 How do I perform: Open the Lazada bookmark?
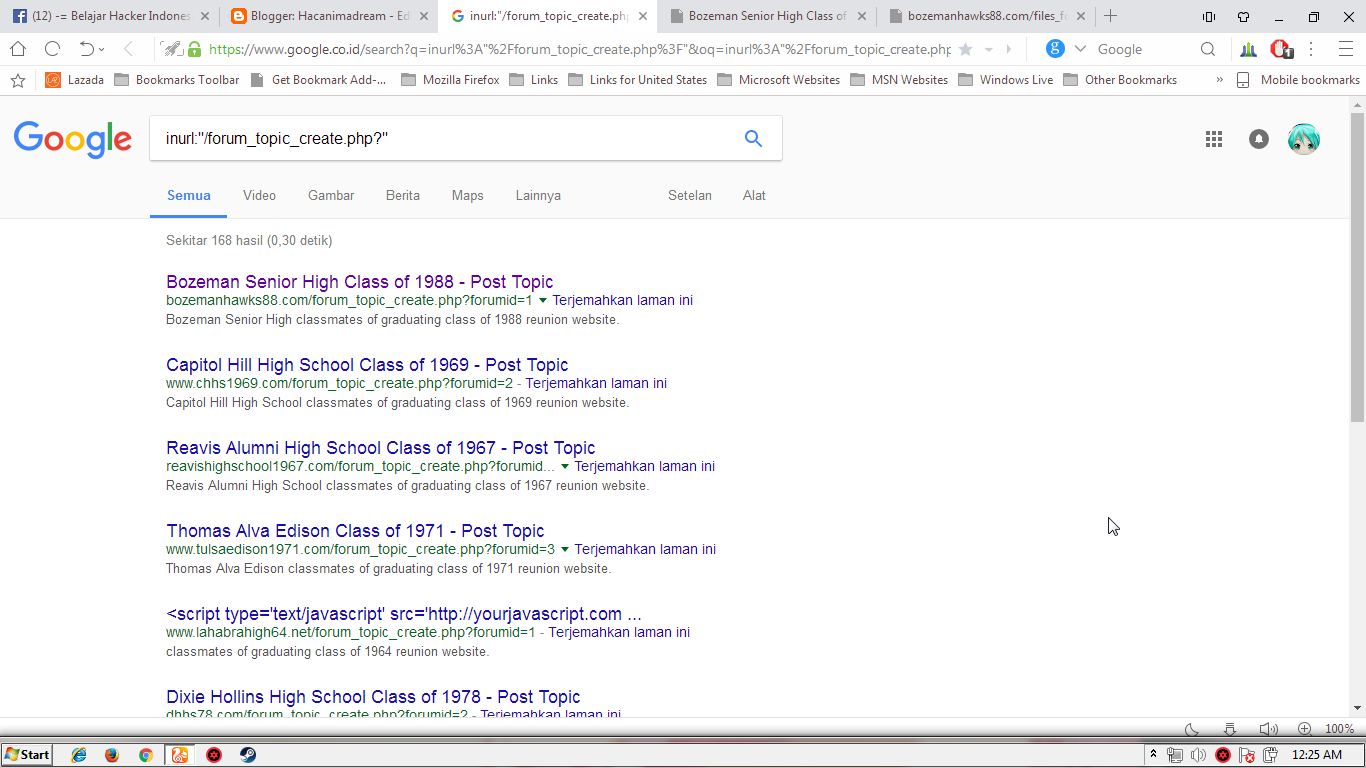(x=74, y=80)
